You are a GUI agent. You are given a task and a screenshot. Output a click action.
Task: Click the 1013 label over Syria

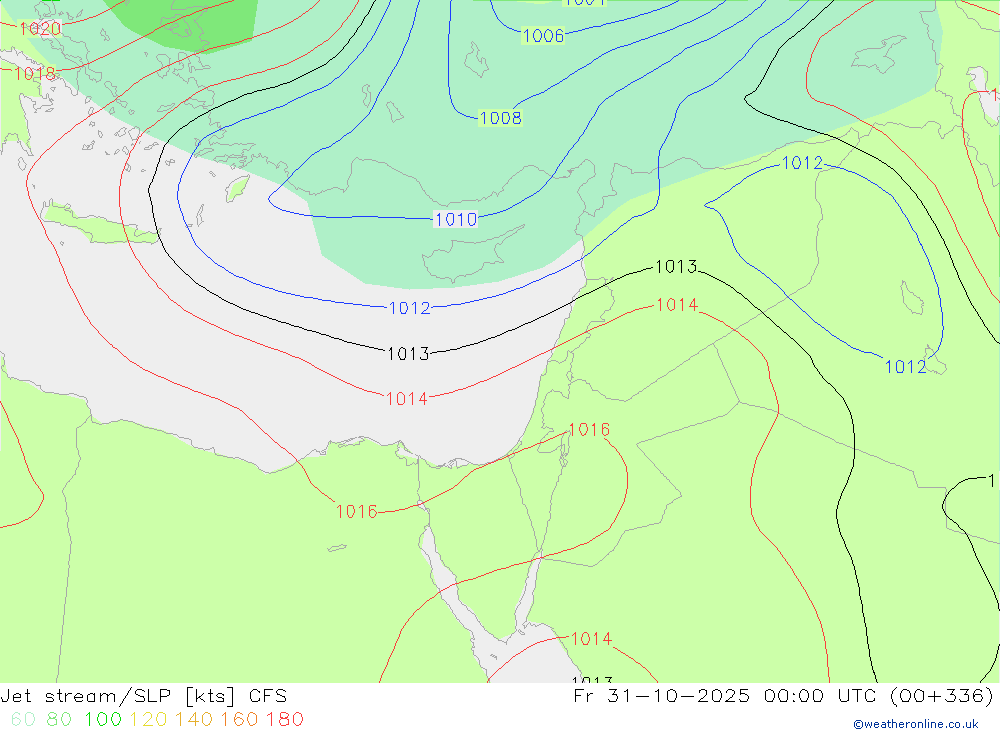coord(677,267)
